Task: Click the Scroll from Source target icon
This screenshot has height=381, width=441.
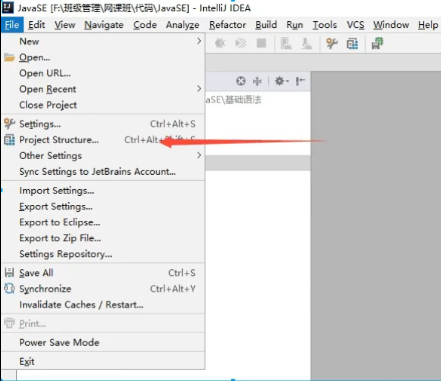Action: click(x=241, y=81)
